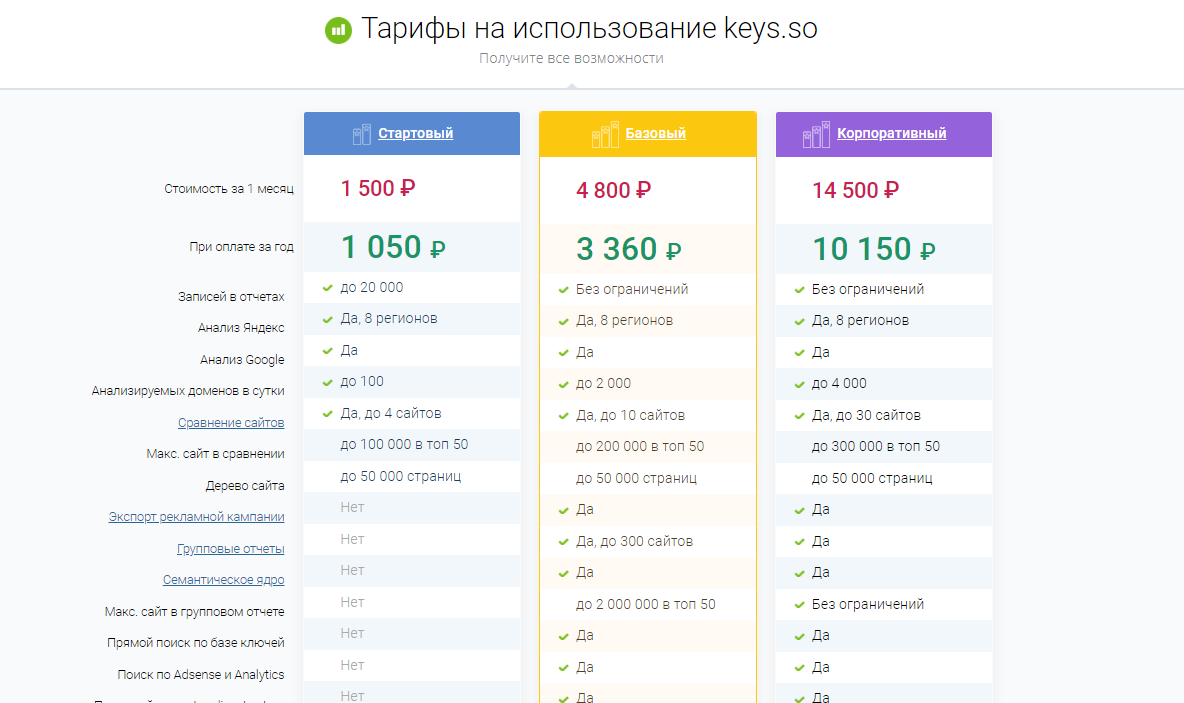Image resolution: width=1184 pixels, height=703 pixels.
Task: Open the Групповые отчеты link
Action: pos(230,549)
